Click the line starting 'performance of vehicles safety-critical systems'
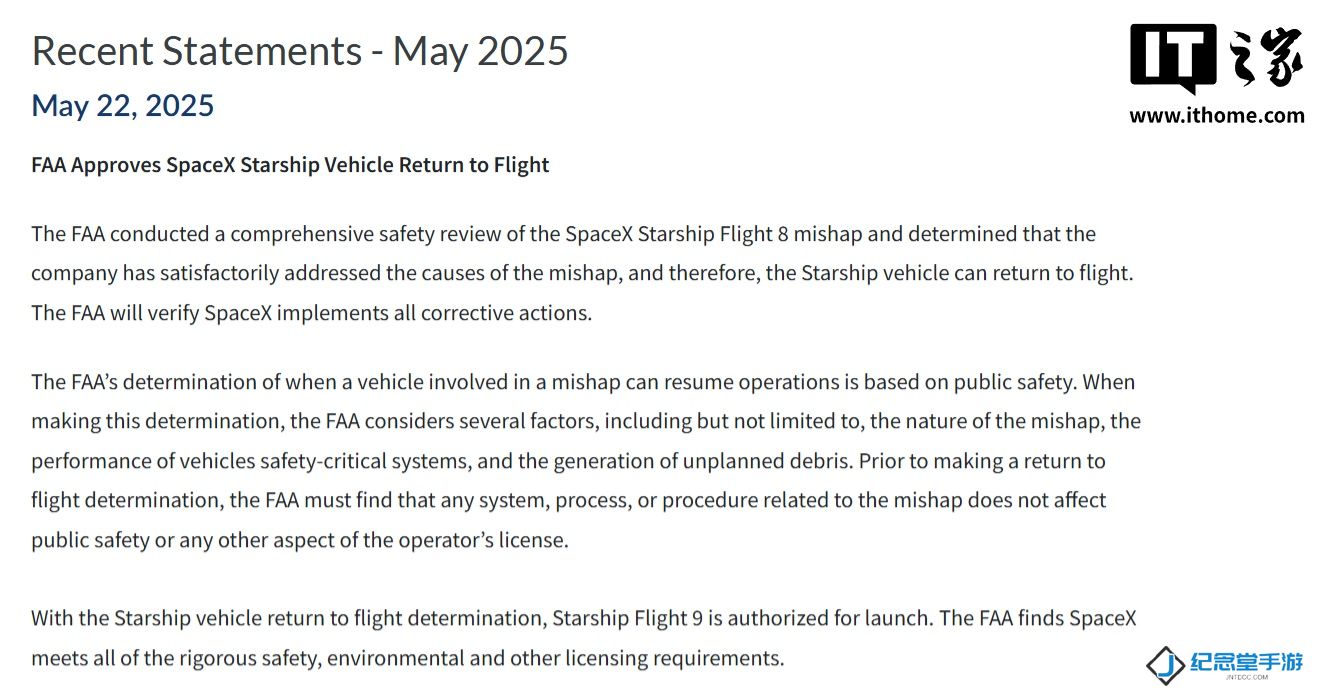The height and width of the screenshot is (691, 1325). click(x=568, y=461)
